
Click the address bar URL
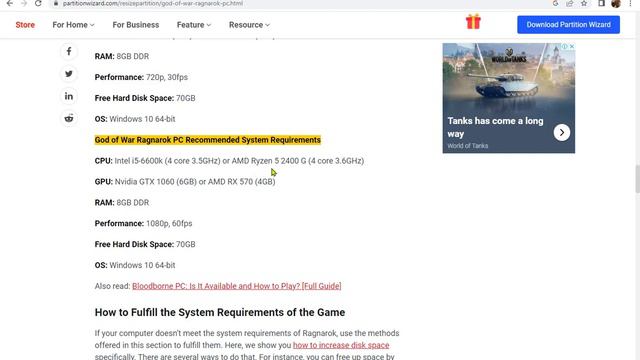click(x=153, y=3)
